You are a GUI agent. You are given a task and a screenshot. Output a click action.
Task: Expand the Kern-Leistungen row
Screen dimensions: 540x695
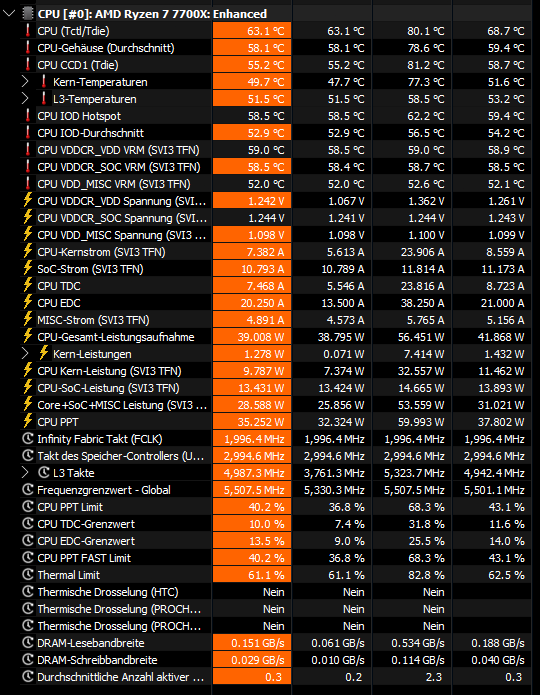pos(25,354)
